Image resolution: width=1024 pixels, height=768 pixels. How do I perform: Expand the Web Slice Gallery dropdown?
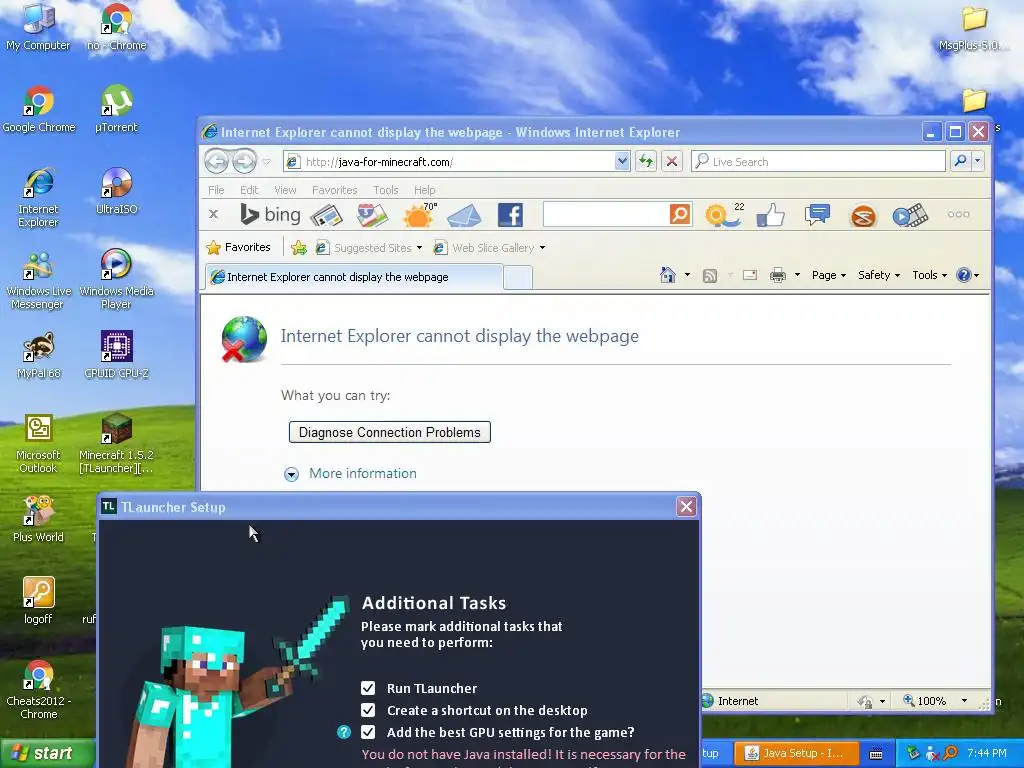542,248
